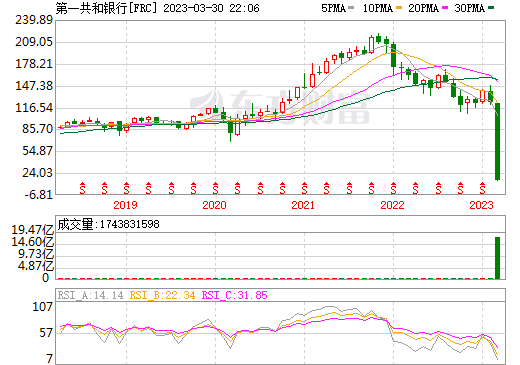The height and width of the screenshot is (365, 520).
Task: Click the 9.73亿 volume axis label
Action: coord(36,254)
